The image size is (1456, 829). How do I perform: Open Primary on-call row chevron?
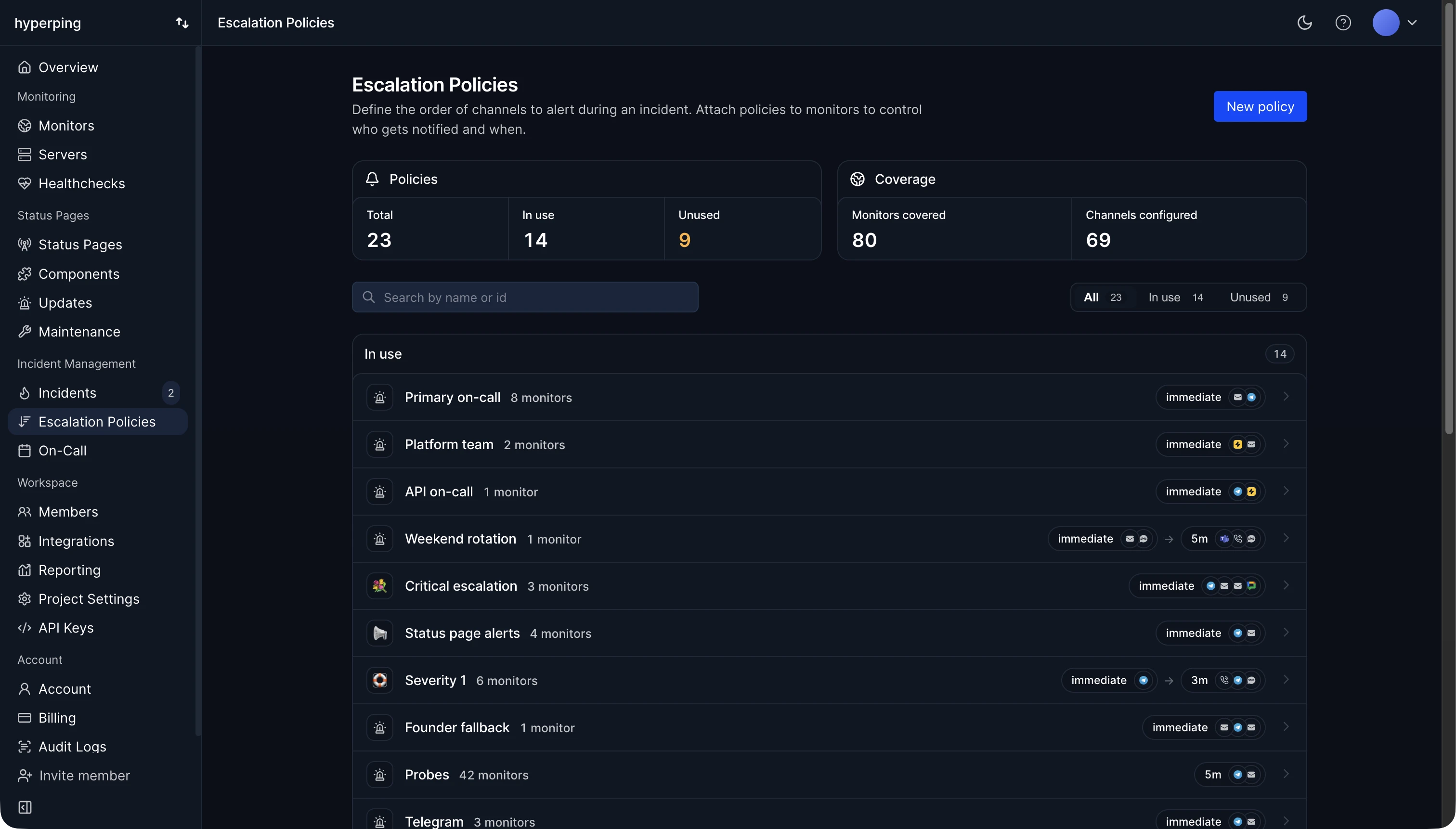(1286, 397)
